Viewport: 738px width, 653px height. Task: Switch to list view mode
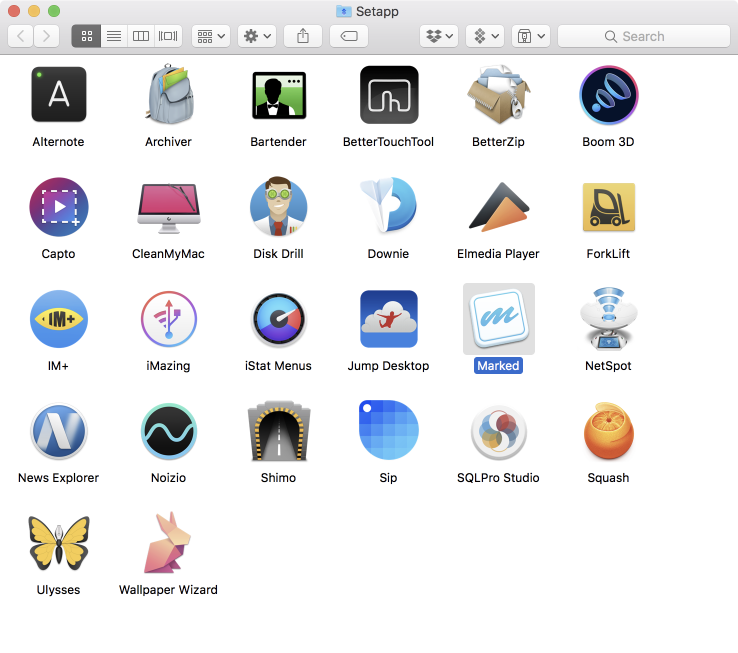(x=114, y=36)
